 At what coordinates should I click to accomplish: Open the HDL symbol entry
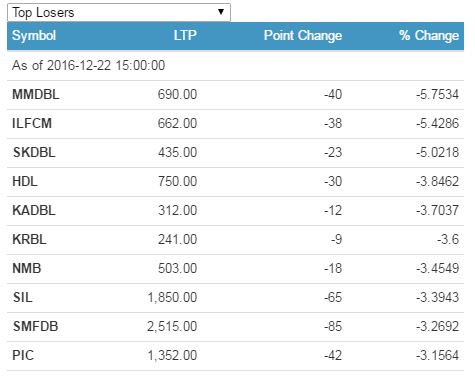tap(25, 182)
